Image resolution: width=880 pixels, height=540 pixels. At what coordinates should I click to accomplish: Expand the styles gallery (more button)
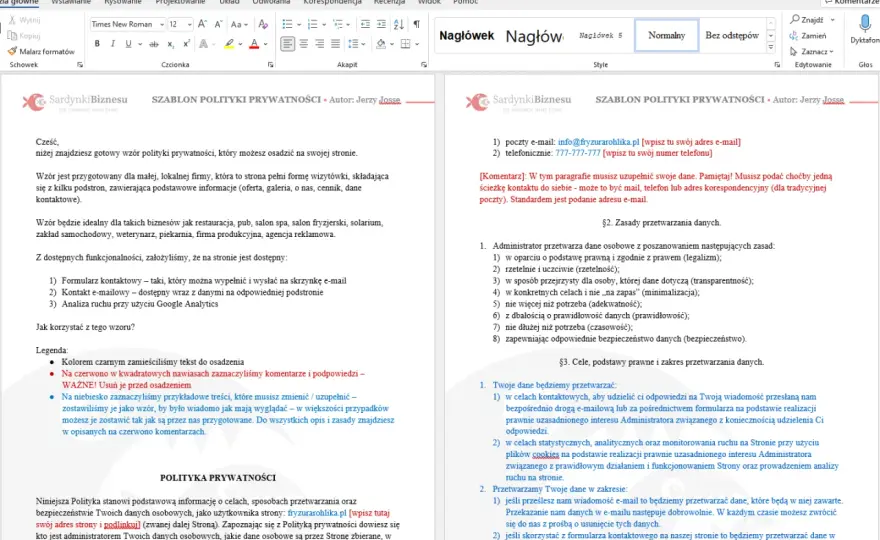coord(771,48)
